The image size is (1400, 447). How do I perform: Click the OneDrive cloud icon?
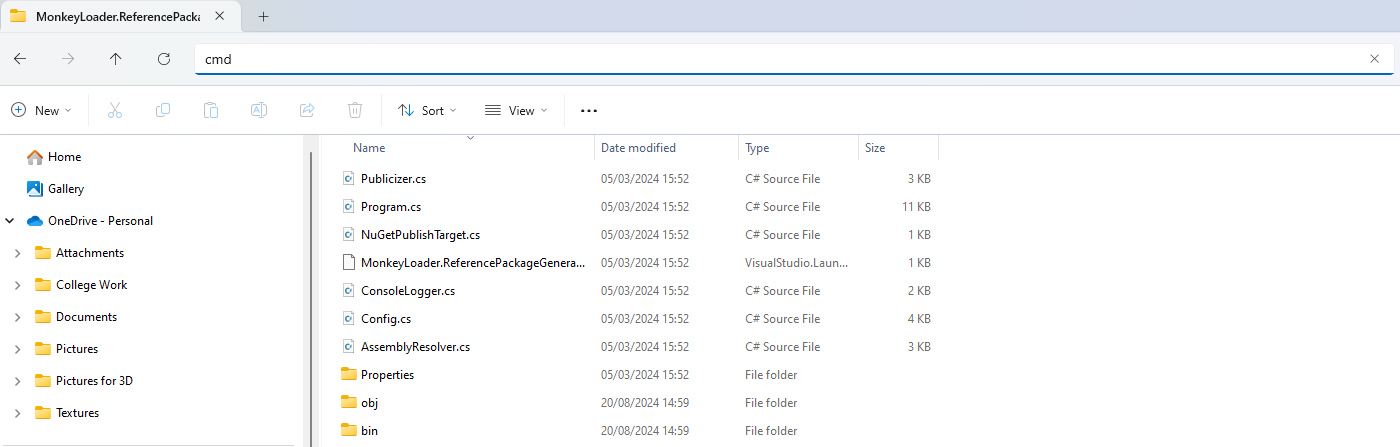click(35, 221)
